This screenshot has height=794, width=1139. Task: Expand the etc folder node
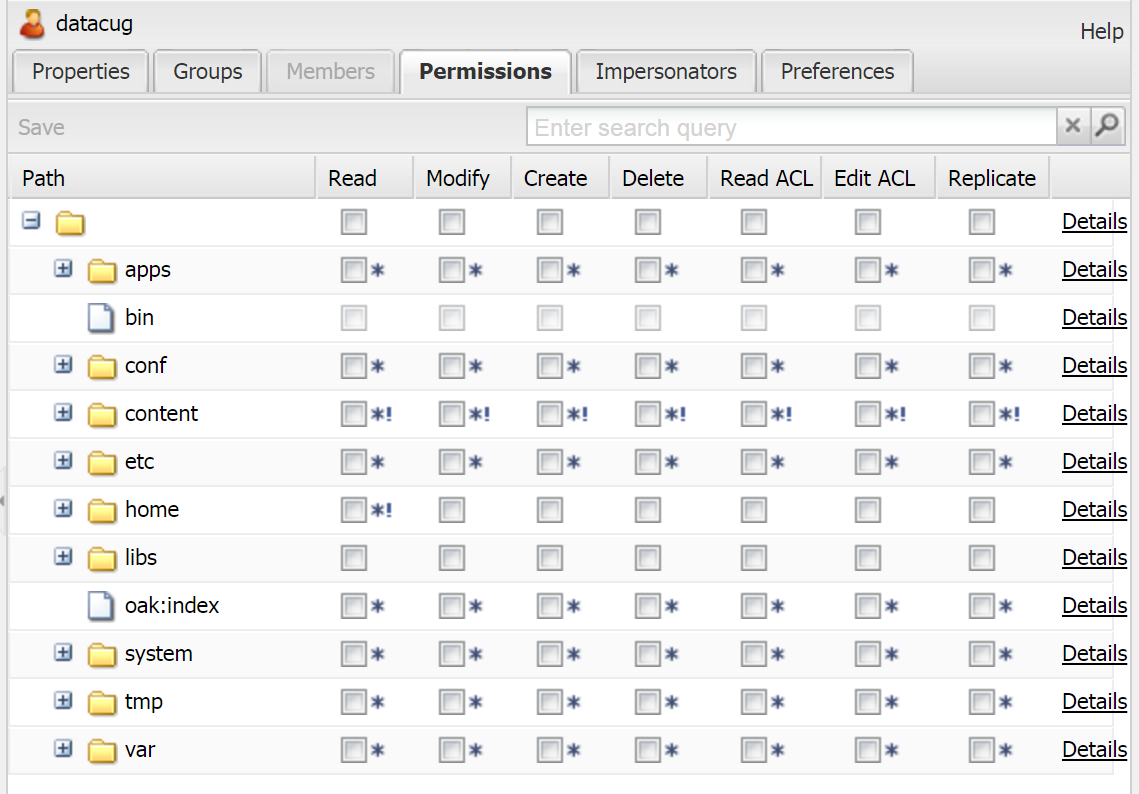[x=63, y=461]
